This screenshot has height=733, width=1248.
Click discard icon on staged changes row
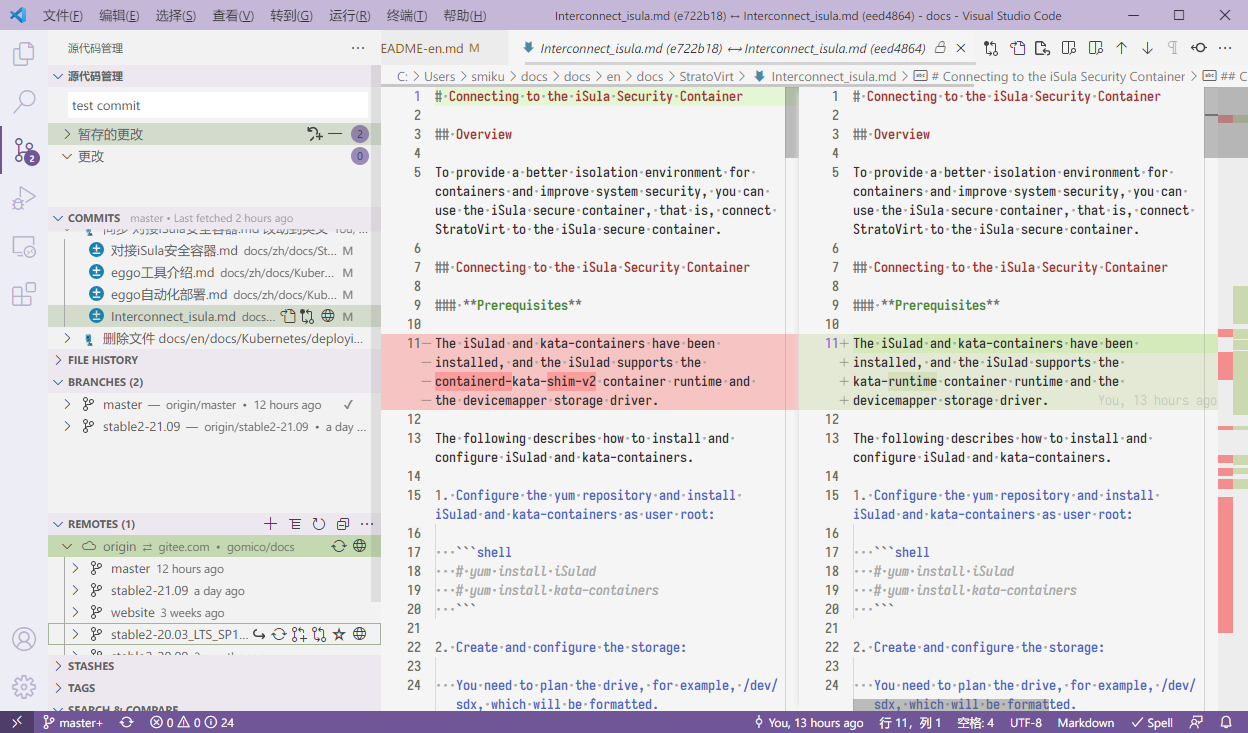coord(315,134)
